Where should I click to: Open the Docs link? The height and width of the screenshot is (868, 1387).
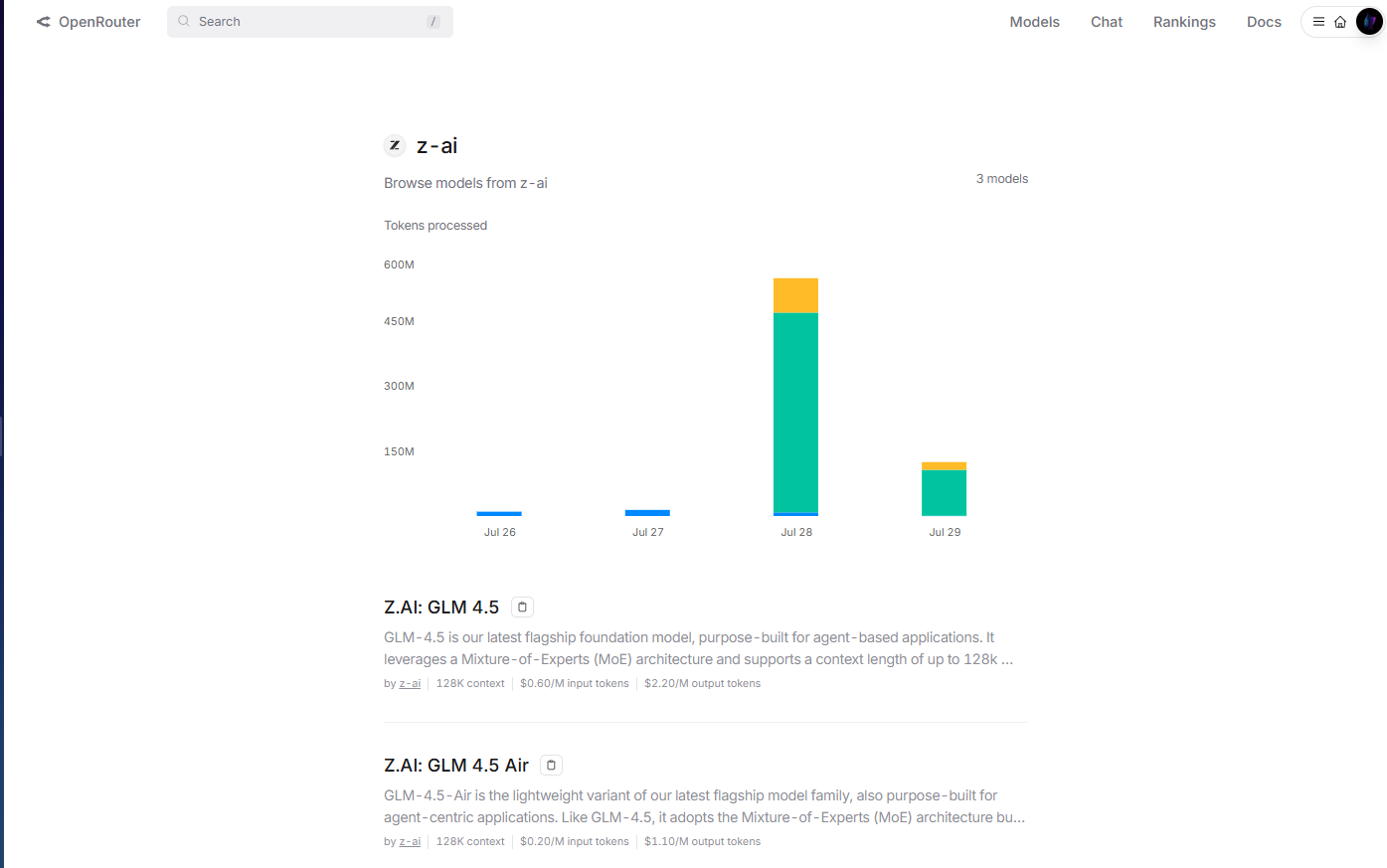[1264, 22]
